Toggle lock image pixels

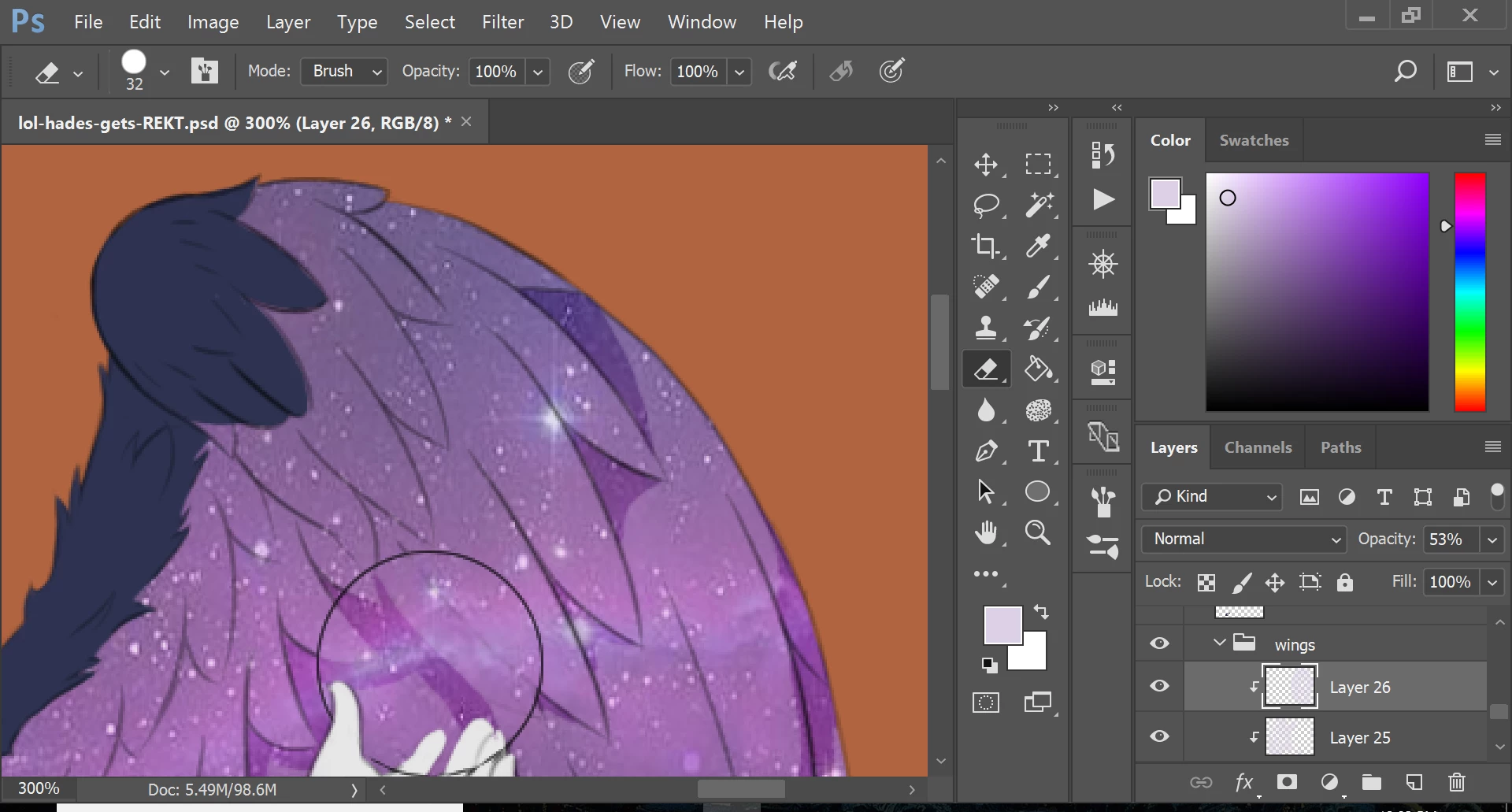point(1241,582)
